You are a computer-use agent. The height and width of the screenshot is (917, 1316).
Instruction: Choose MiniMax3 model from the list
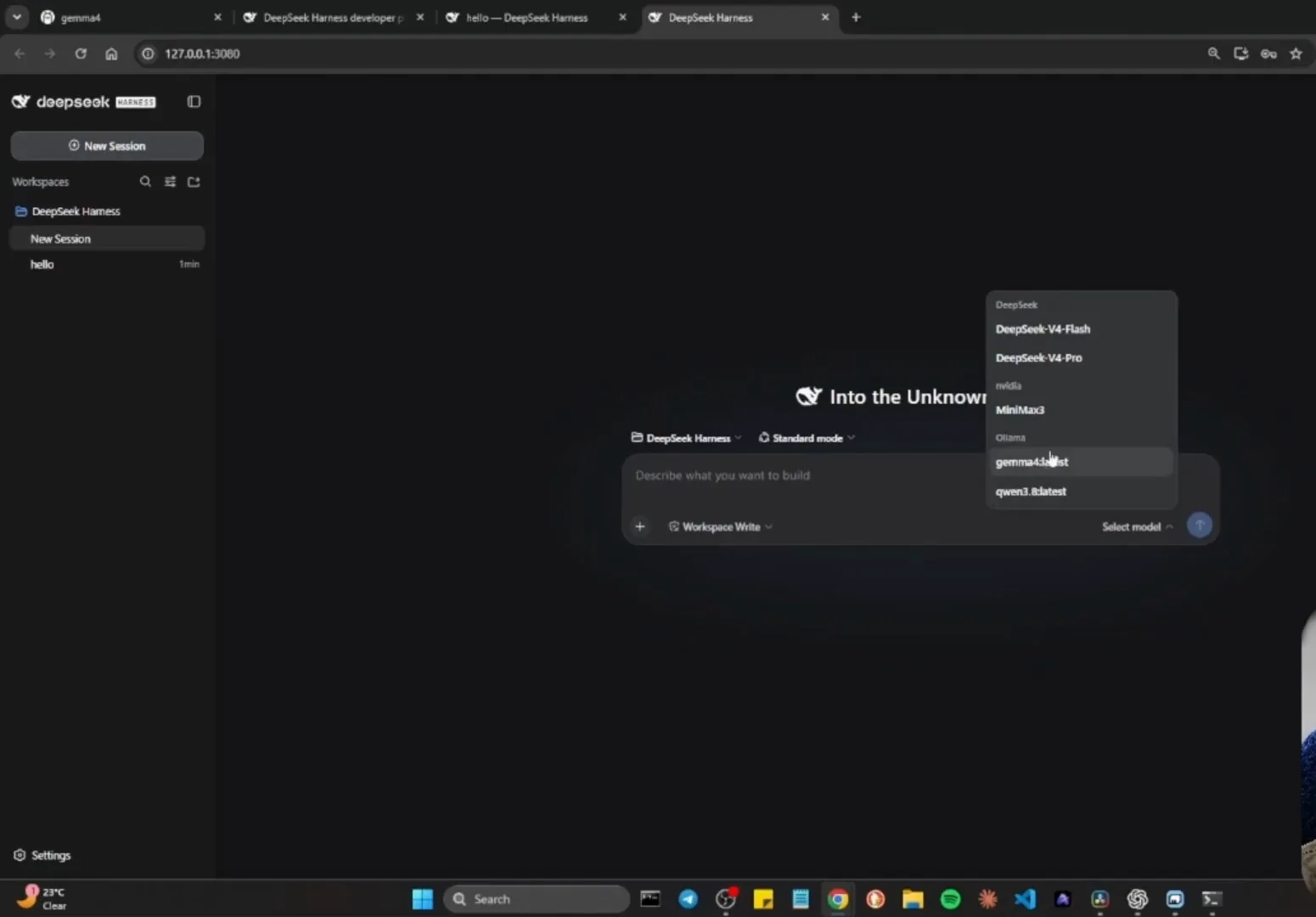1081,410
